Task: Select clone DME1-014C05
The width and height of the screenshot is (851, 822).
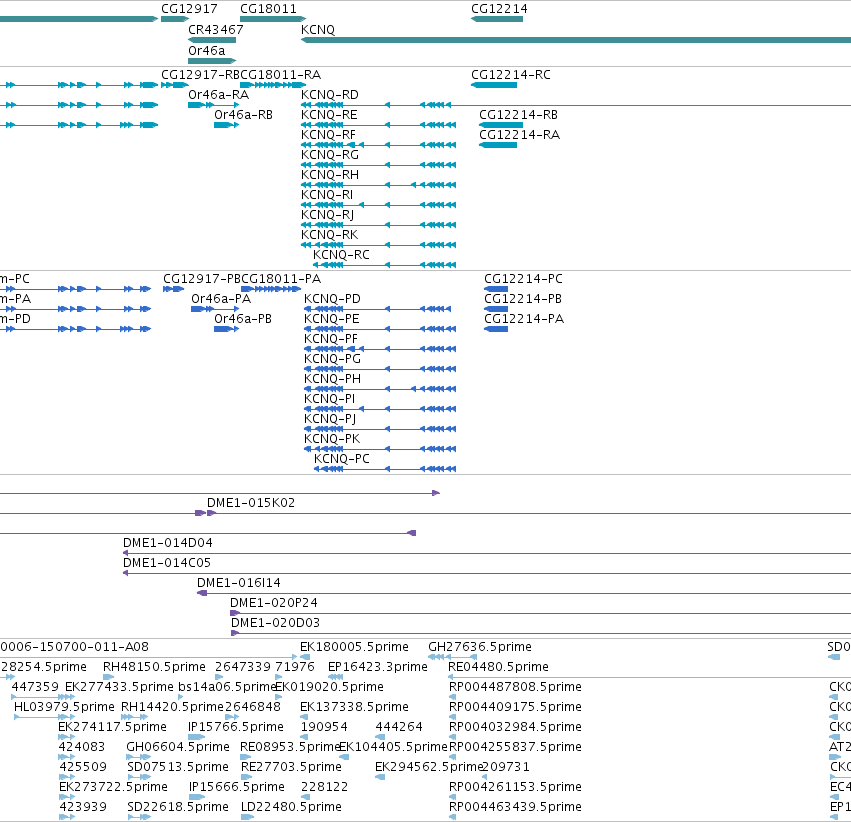Action: pos(487,574)
